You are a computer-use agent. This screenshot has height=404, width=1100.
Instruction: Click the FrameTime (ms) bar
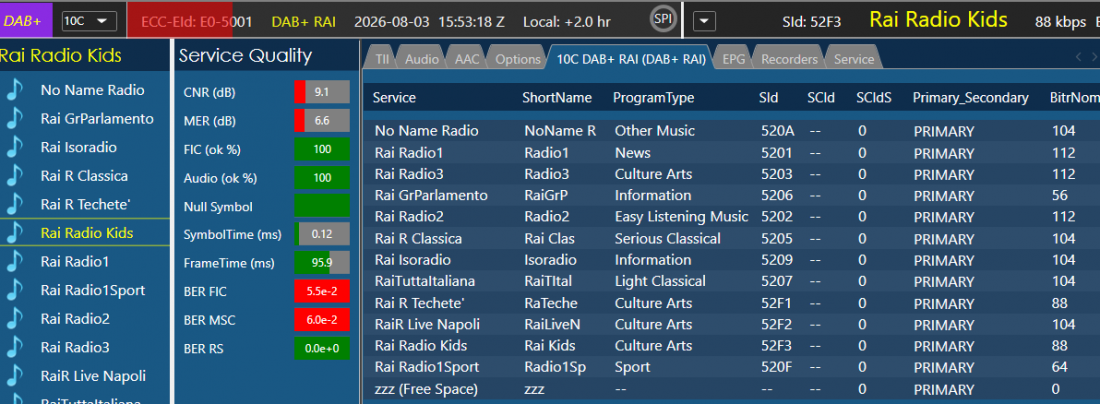(x=322, y=263)
